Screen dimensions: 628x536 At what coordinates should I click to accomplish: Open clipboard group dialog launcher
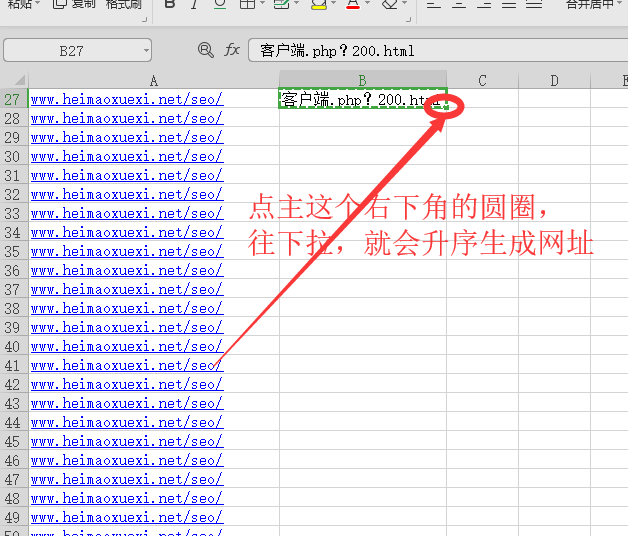pos(145,19)
